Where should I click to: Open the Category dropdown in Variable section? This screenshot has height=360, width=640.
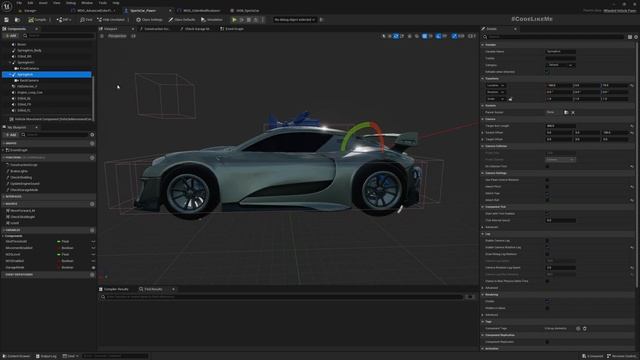560,65
